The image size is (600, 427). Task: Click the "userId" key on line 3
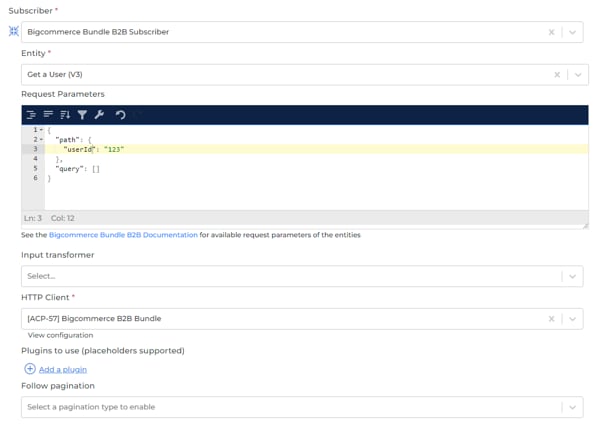click(x=79, y=149)
